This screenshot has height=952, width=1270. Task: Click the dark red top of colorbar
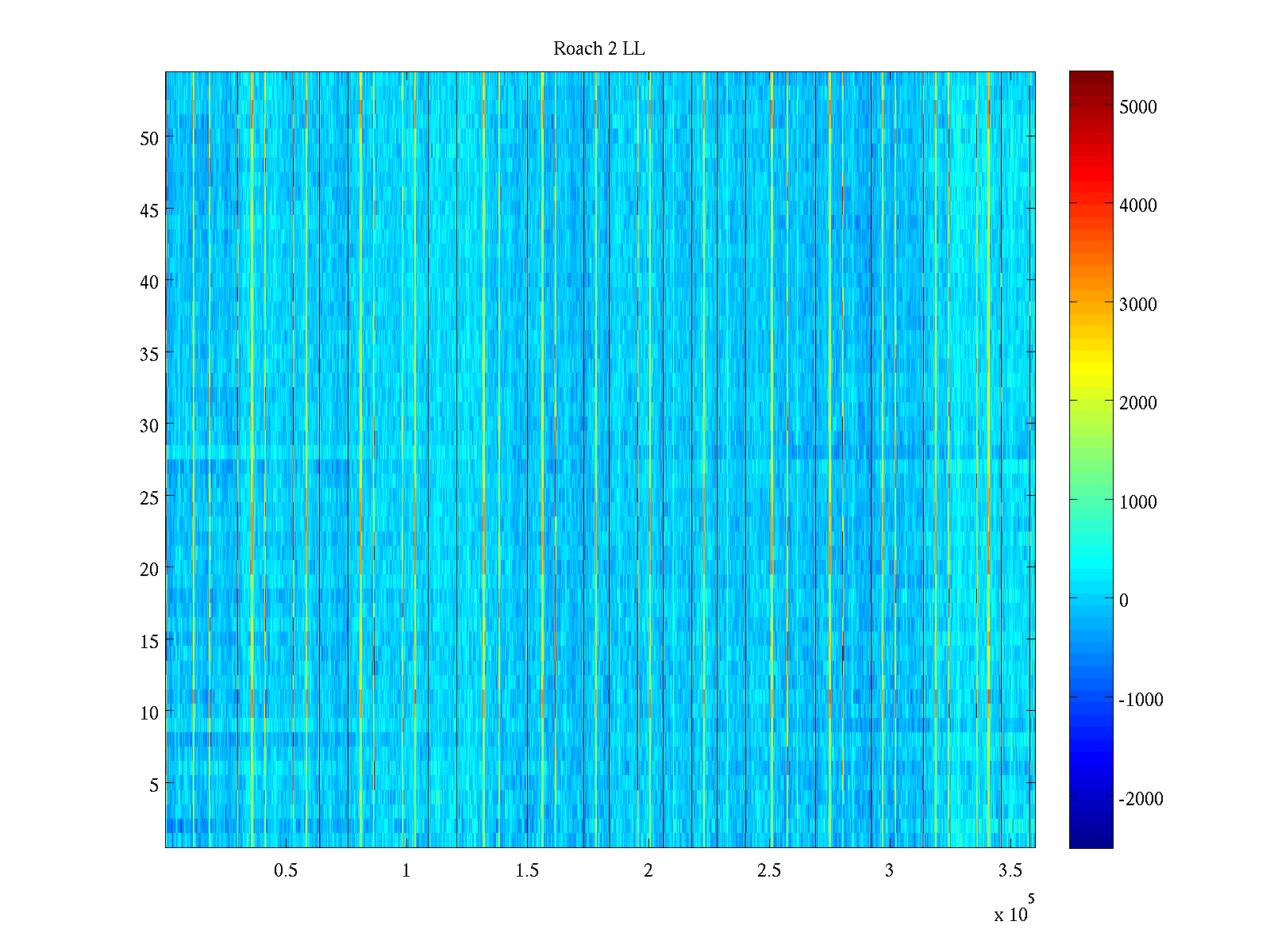(x=1091, y=76)
